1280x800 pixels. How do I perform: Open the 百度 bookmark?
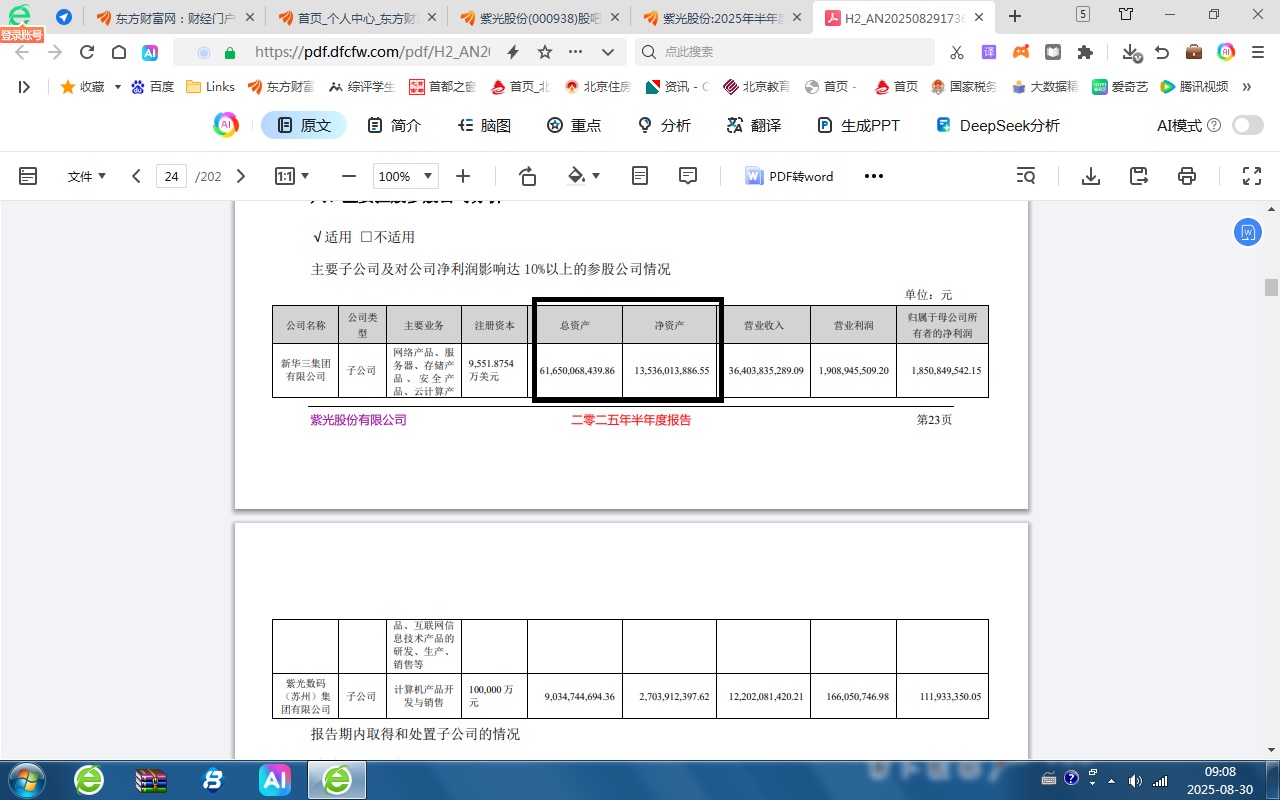pos(152,87)
